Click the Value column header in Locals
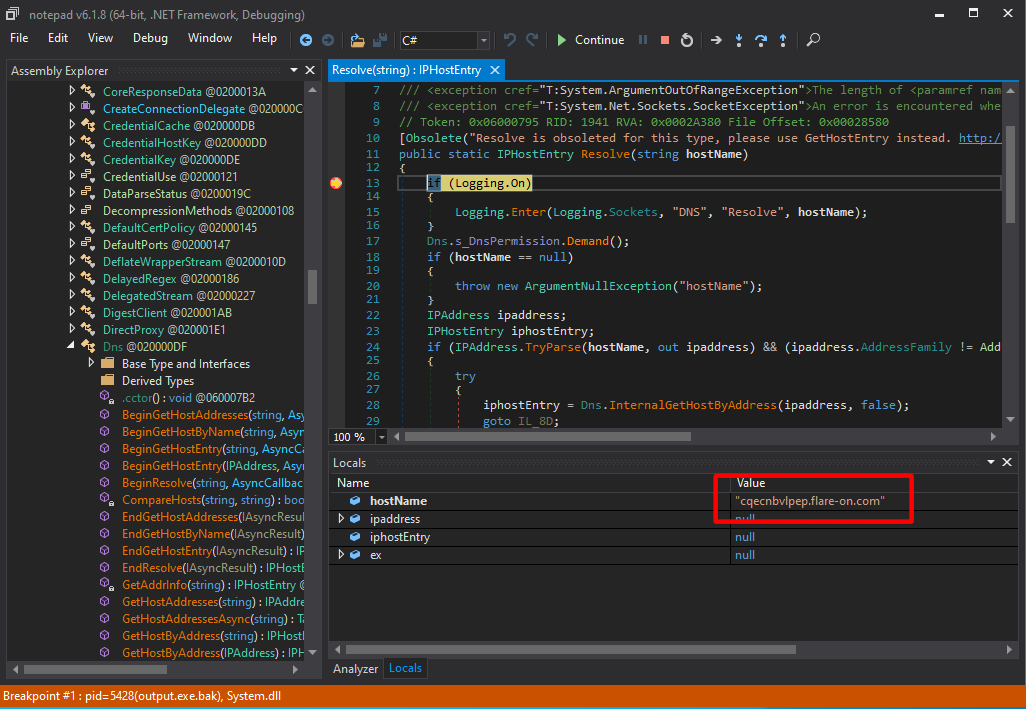This screenshot has width=1026, height=709. (874, 483)
